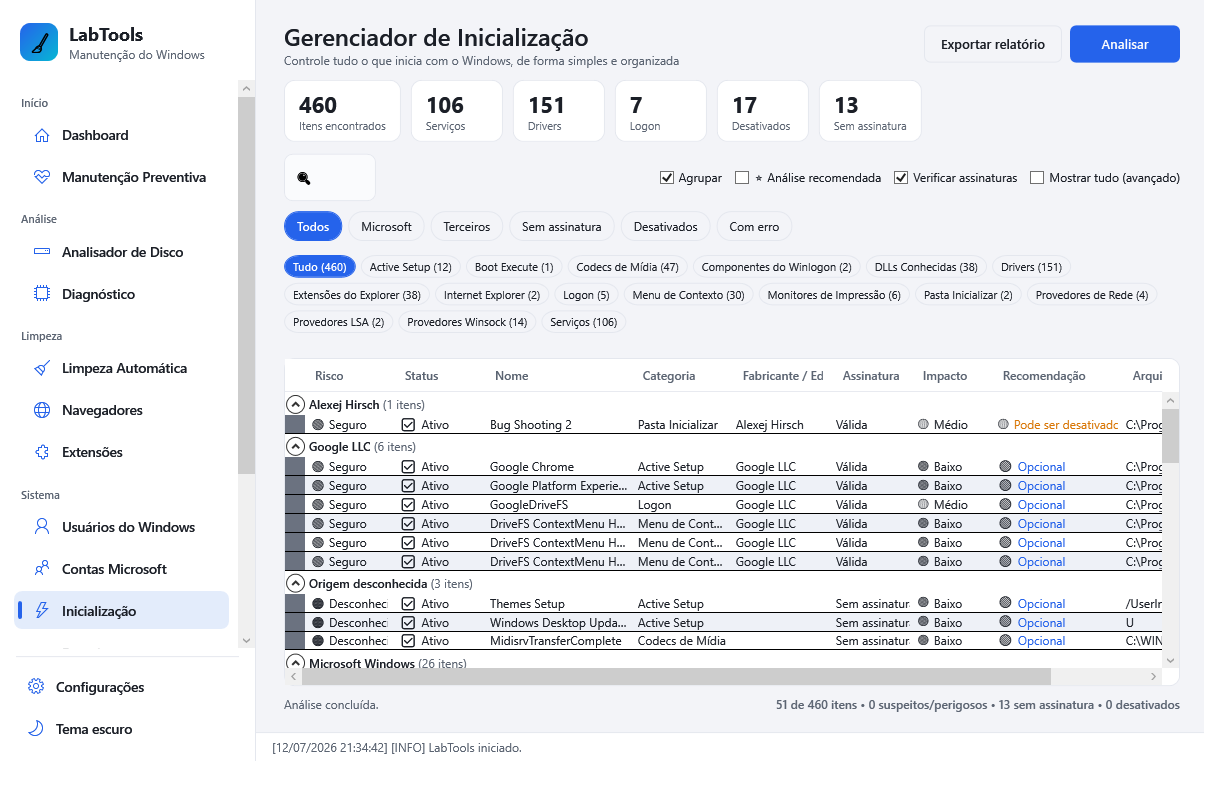The height and width of the screenshot is (800, 1220).
Task: Filter by Menu de Contexto (30) chip
Action: [689, 295]
